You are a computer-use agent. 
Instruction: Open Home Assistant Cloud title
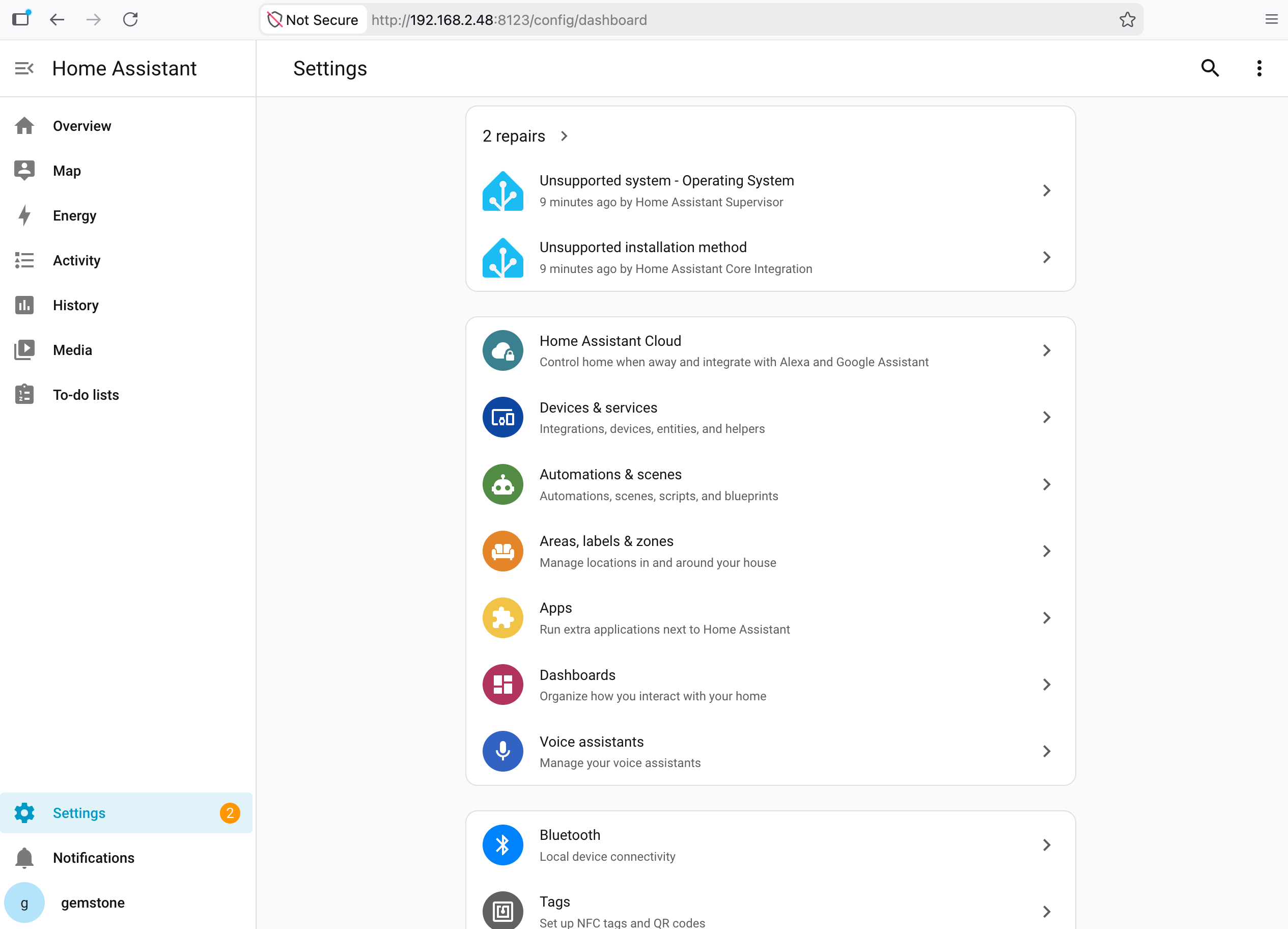tap(610, 341)
